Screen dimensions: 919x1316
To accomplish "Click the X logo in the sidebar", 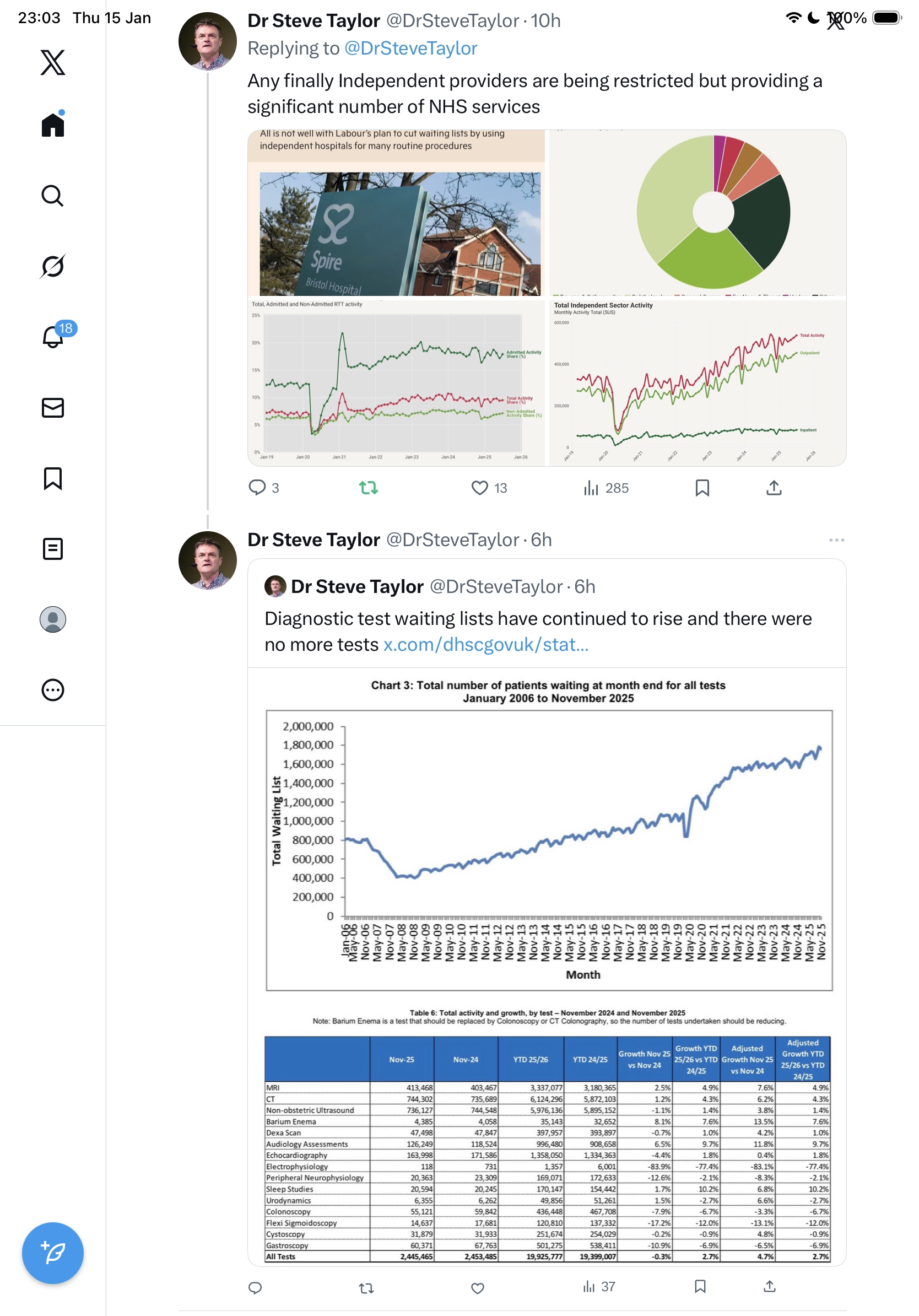I will coord(53,62).
